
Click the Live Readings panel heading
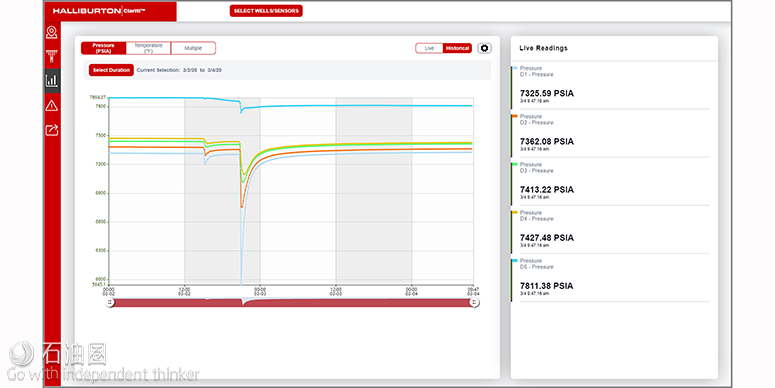click(x=543, y=48)
